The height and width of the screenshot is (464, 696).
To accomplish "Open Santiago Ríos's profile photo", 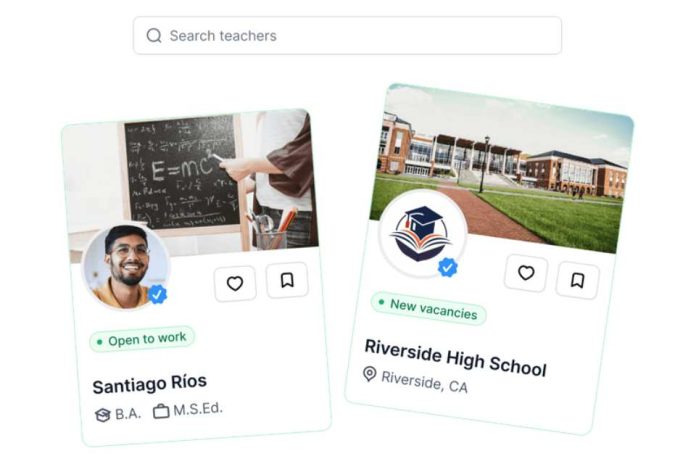I will pyautogui.click(x=126, y=266).
